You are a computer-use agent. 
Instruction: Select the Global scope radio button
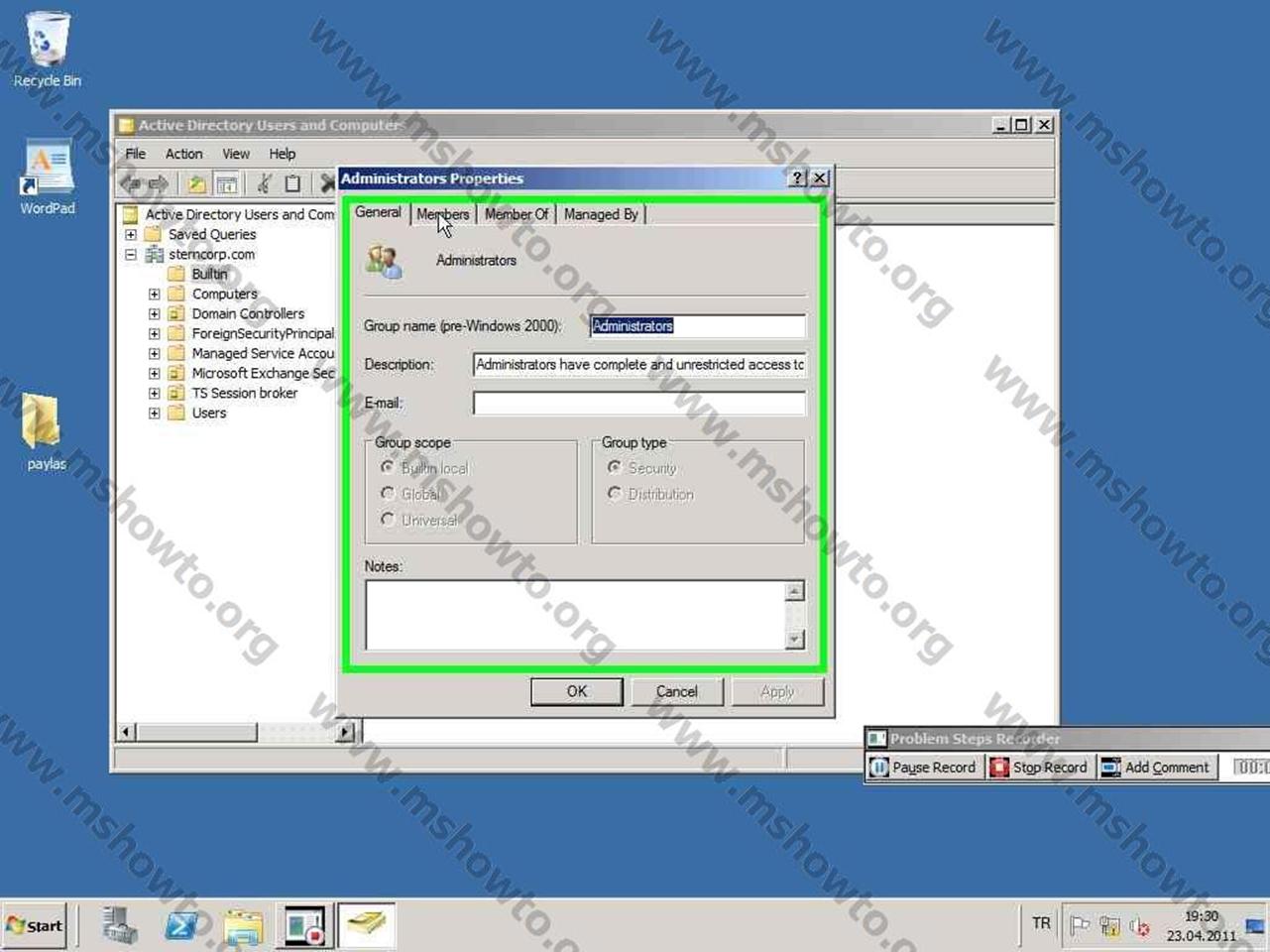pyautogui.click(x=388, y=493)
